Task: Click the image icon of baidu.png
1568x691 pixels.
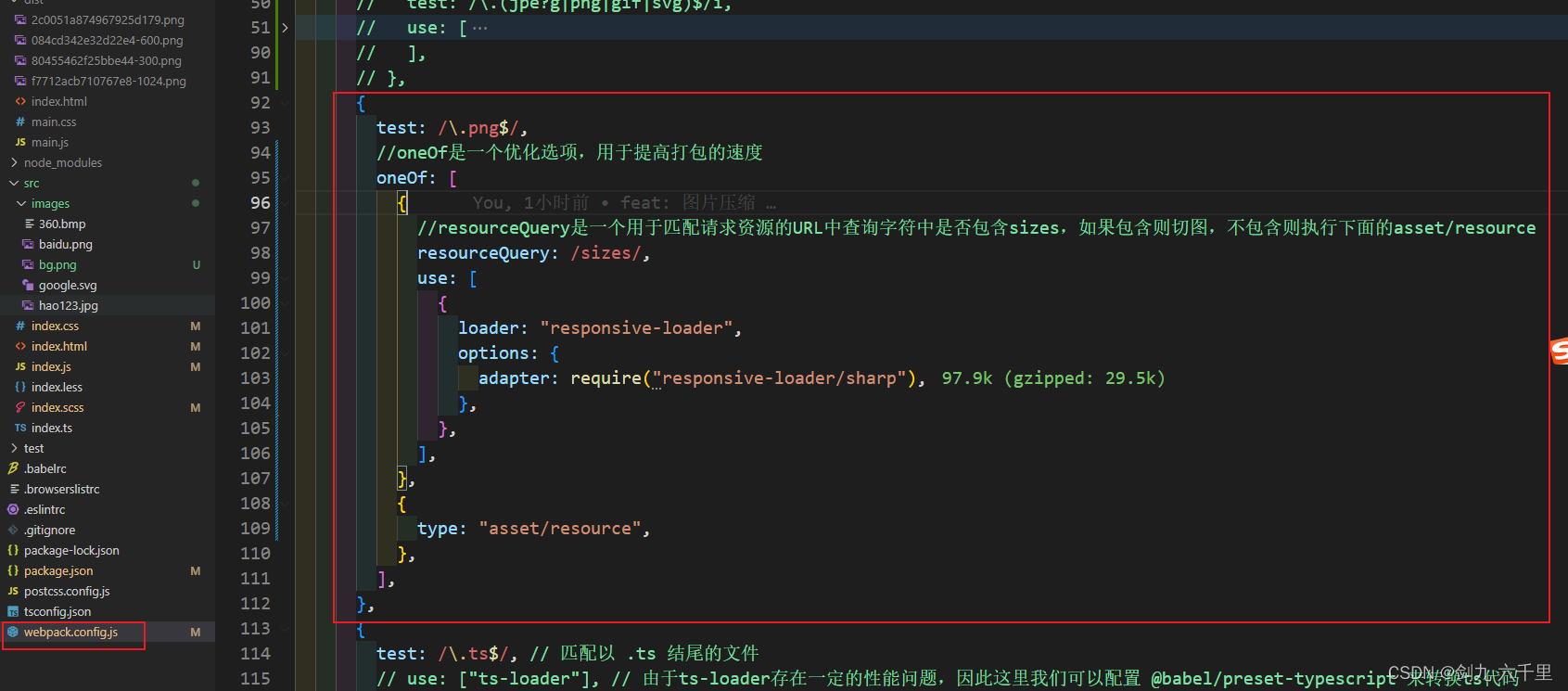Action: pos(28,244)
